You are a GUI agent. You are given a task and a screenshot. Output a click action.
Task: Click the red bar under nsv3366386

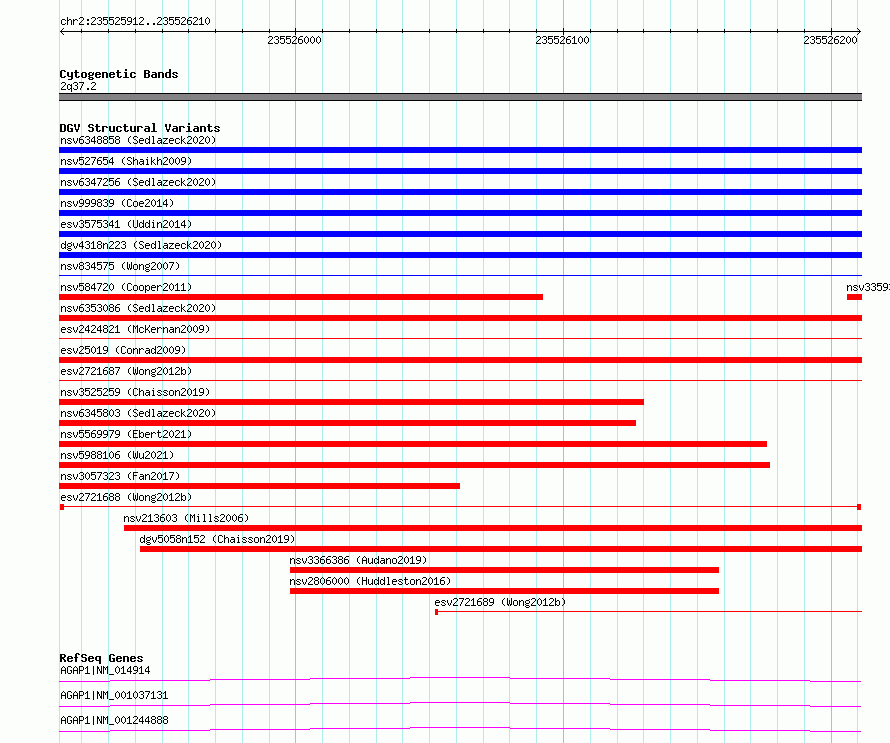pos(505,570)
